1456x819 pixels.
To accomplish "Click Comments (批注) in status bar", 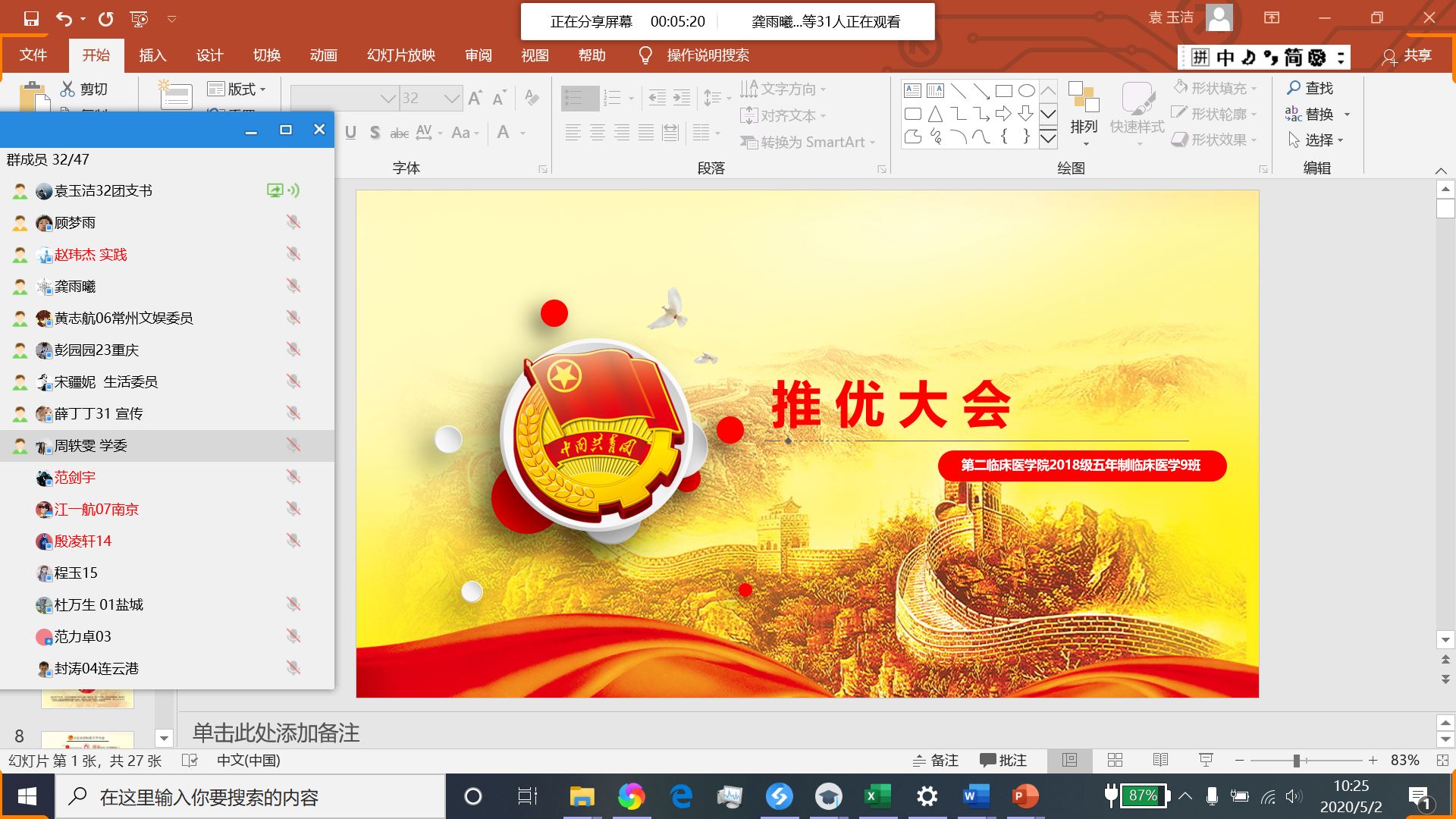I will point(1003,760).
